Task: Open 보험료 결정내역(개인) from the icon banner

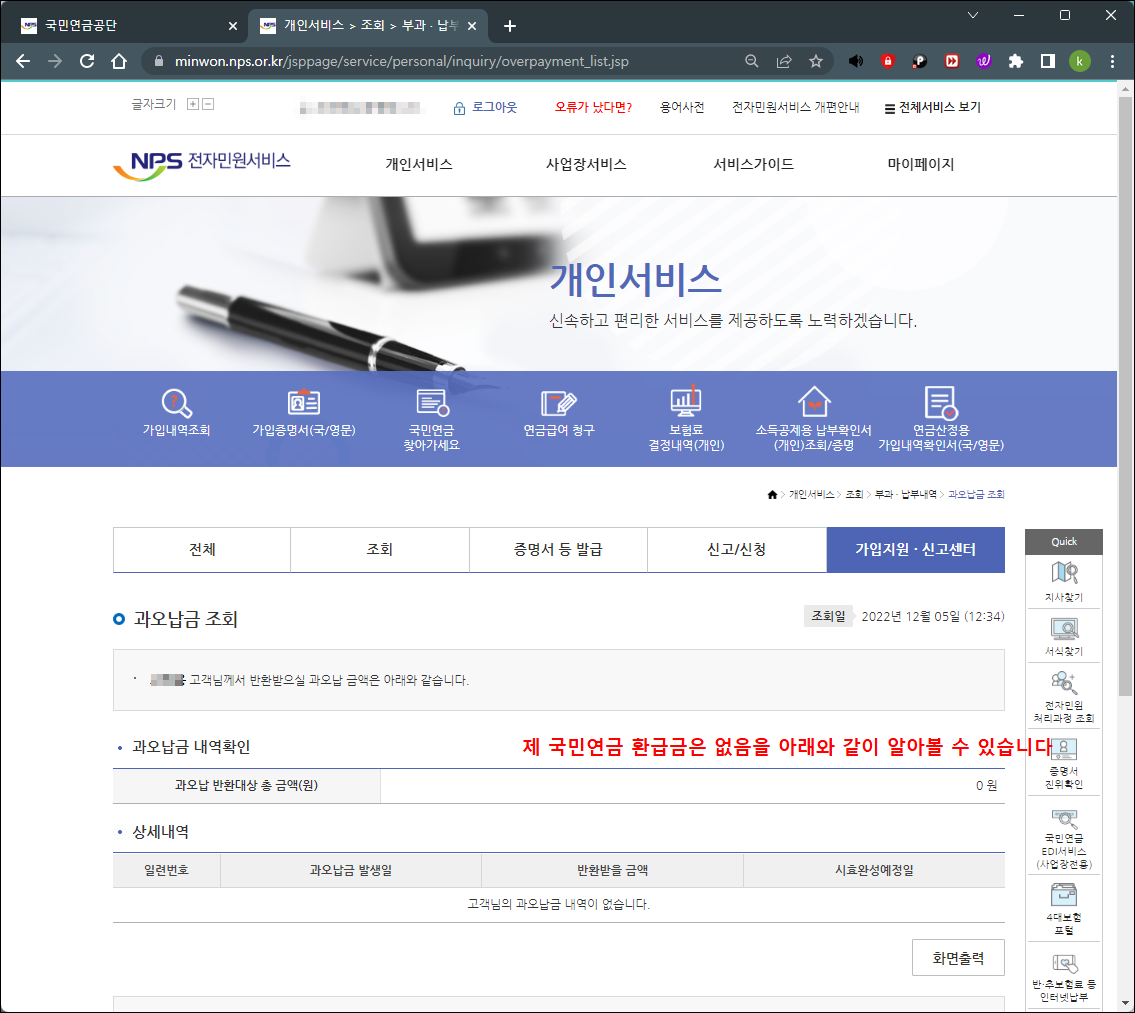Action: tap(685, 418)
